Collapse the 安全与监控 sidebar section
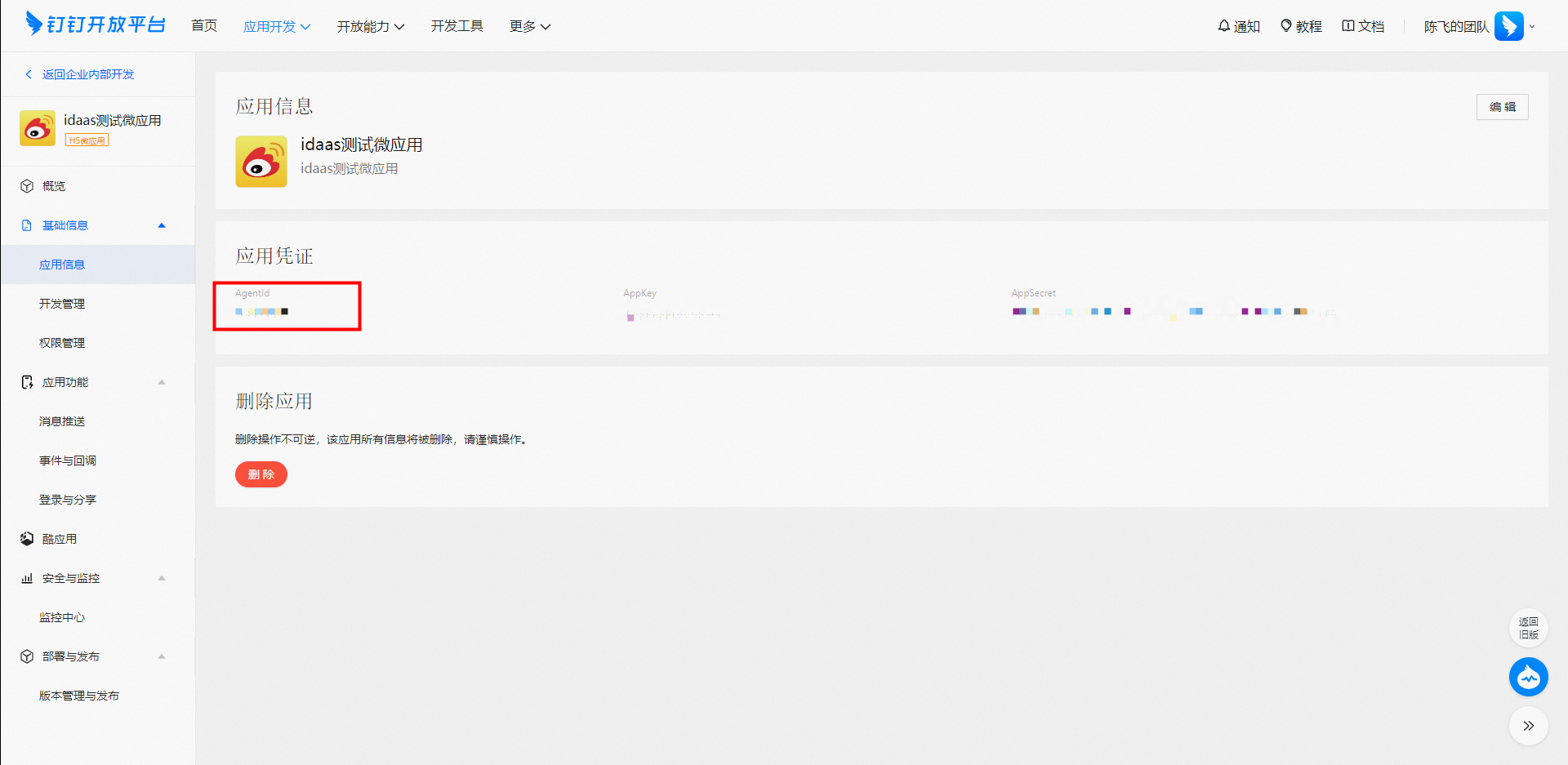1568x765 pixels. [162, 578]
